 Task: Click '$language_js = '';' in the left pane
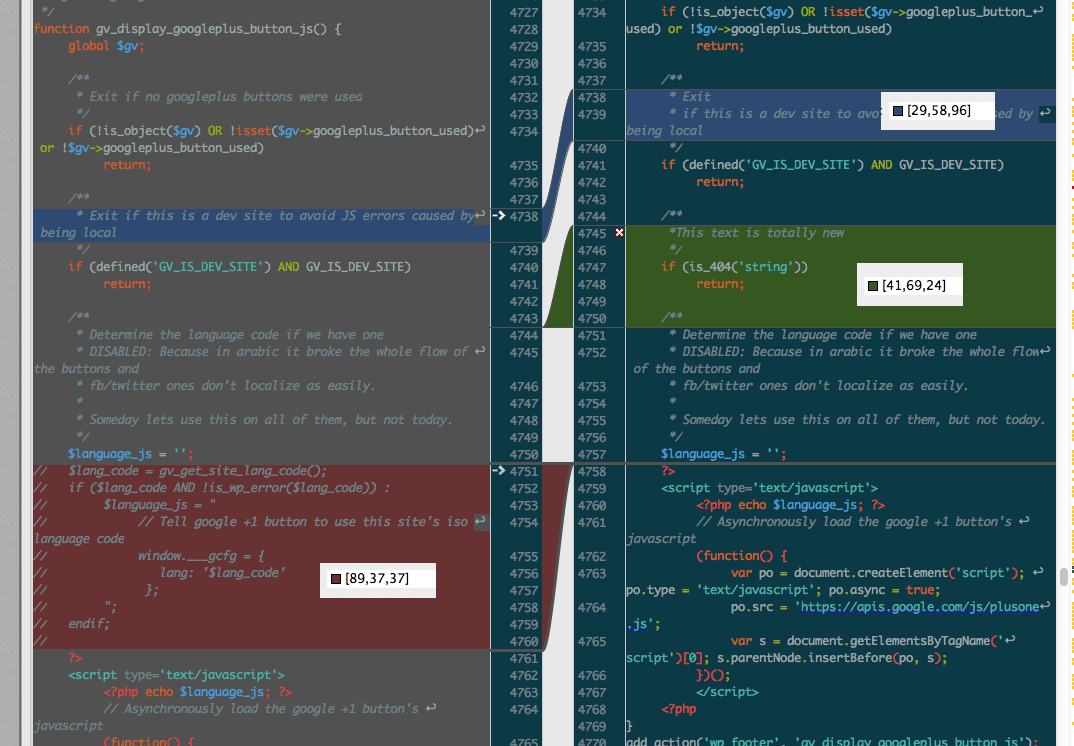pyautogui.click(x=130, y=453)
